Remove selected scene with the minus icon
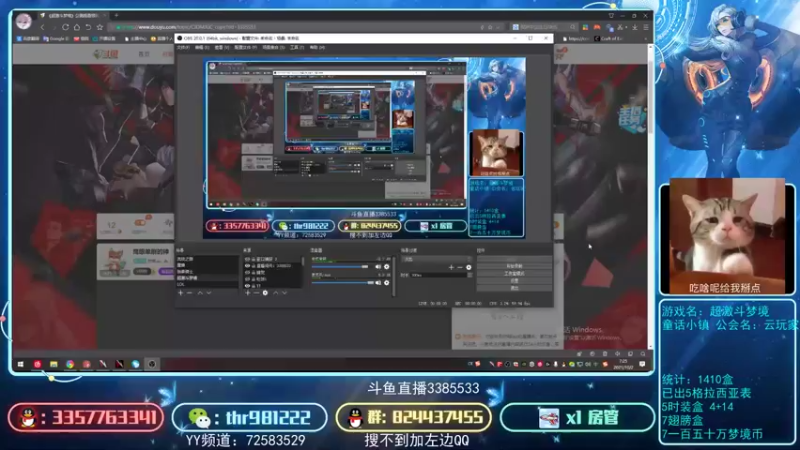Viewport: 800px width, 450px height. click(x=190, y=293)
